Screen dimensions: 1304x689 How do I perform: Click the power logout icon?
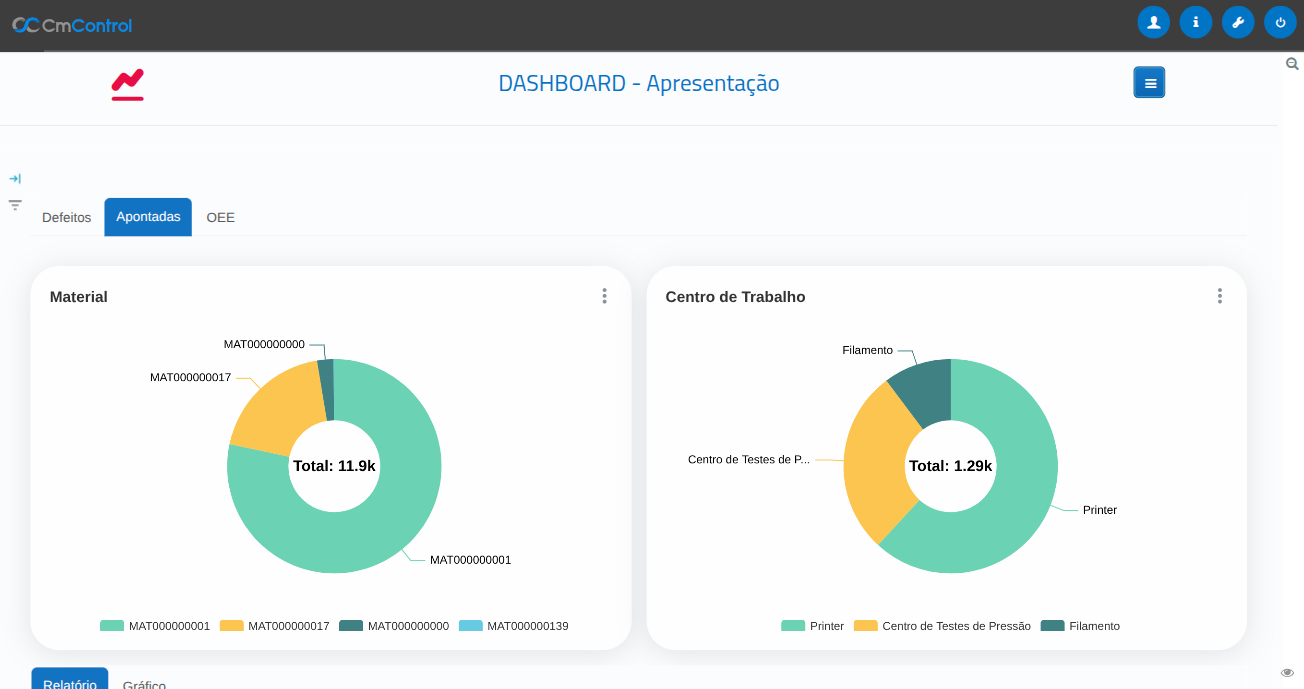(x=1280, y=22)
